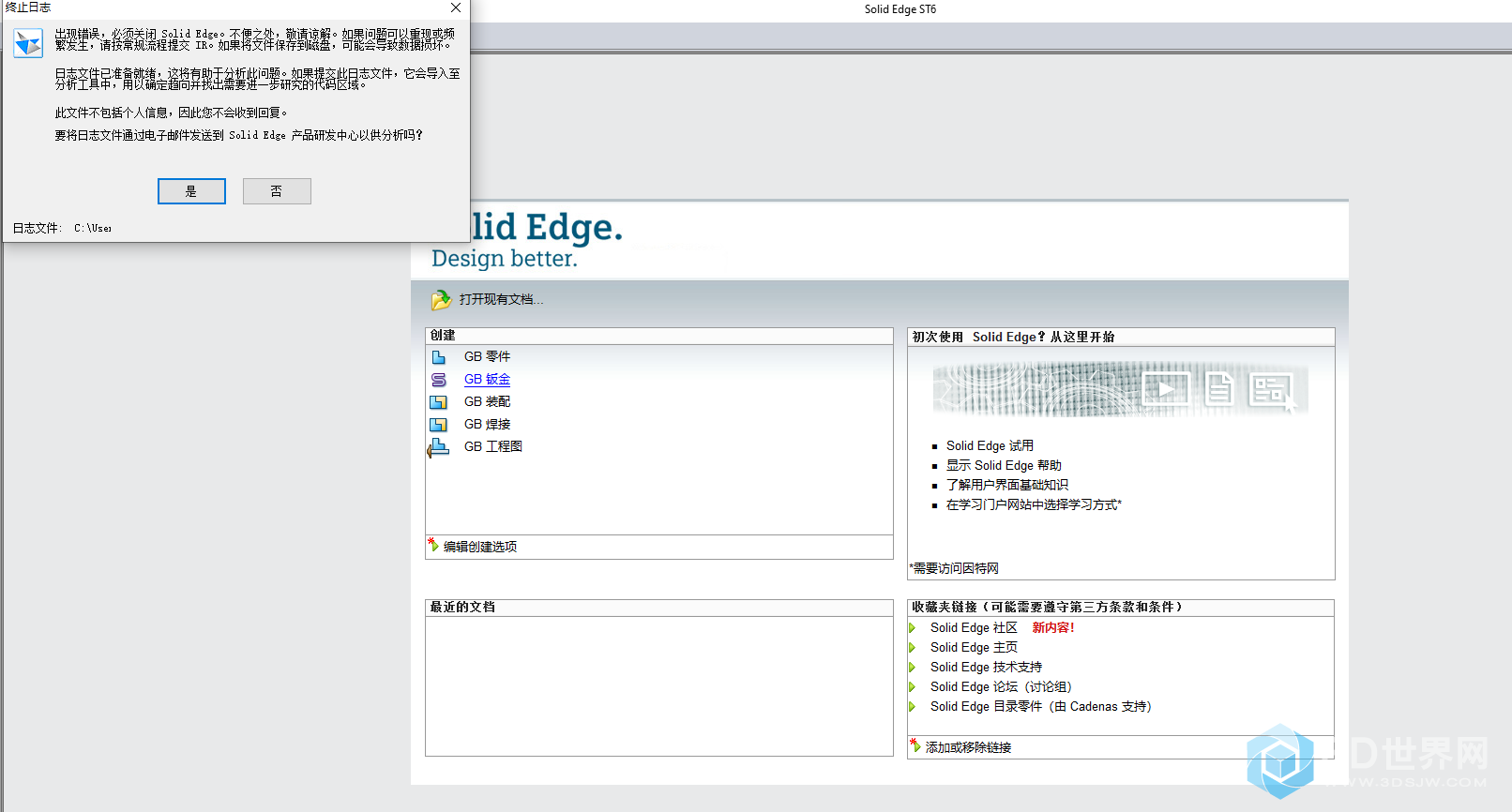
Task: Click the arrow beside Solid Edge 社区
Action: point(912,628)
